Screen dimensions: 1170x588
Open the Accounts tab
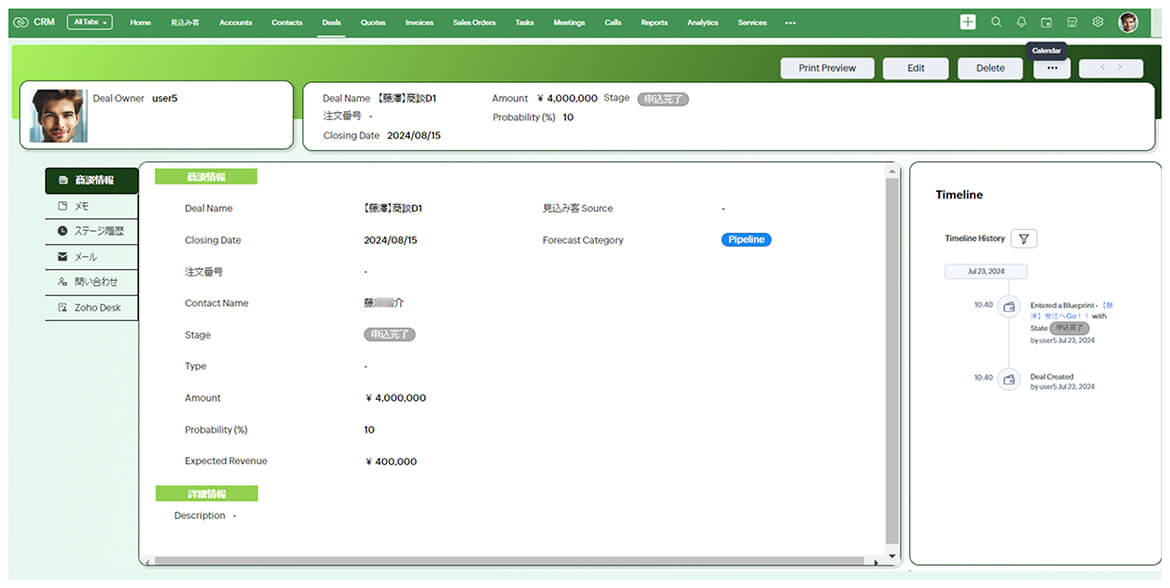pyautogui.click(x=236, y=22)
